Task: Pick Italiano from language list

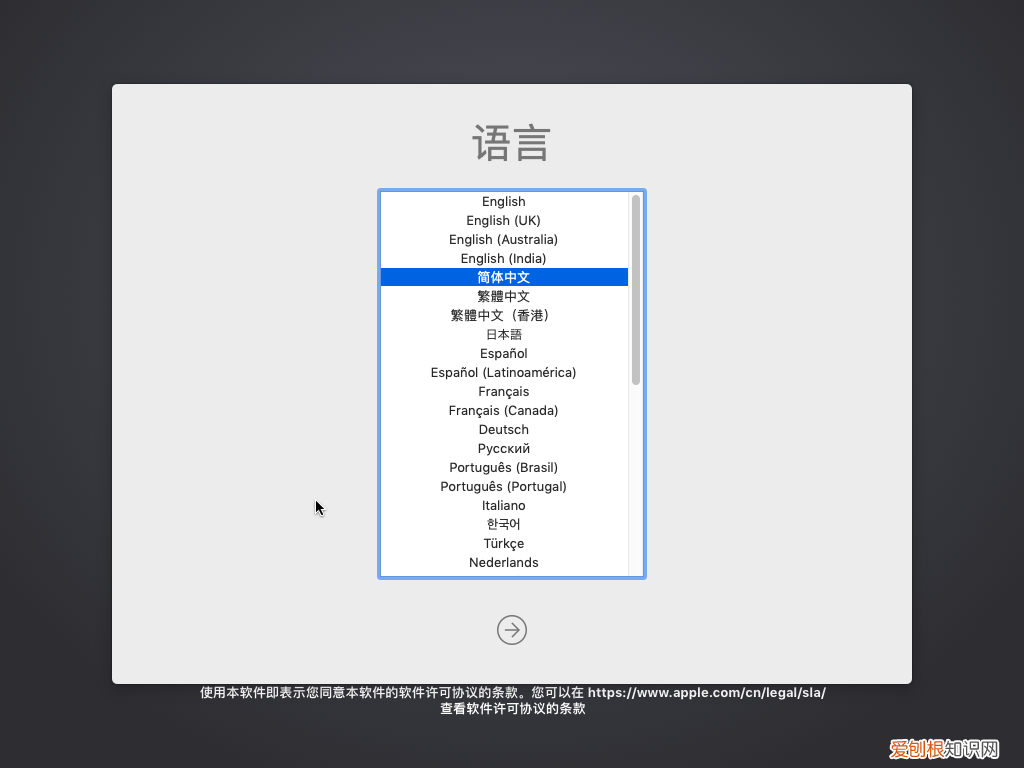Action: pyautogui.click(x=504, y=506)
